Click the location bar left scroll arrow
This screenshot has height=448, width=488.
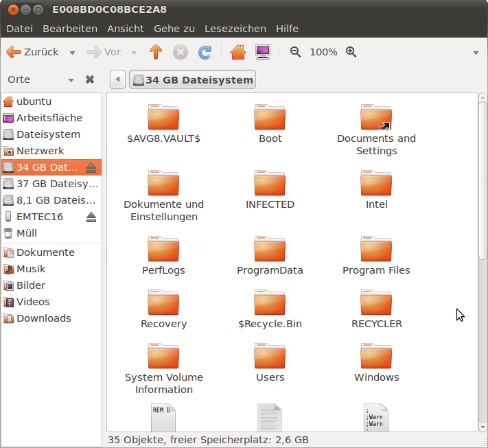118,79
